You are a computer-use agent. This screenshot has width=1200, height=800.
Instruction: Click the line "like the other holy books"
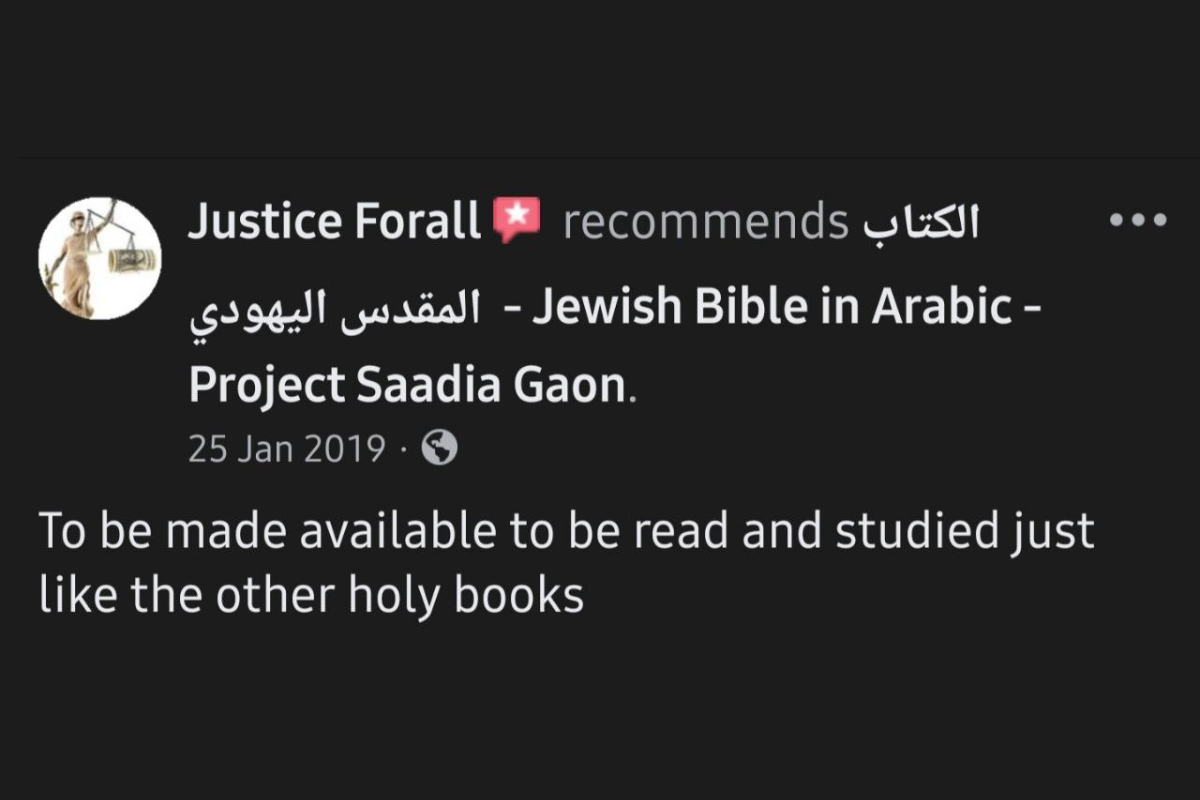click(311, 596)
